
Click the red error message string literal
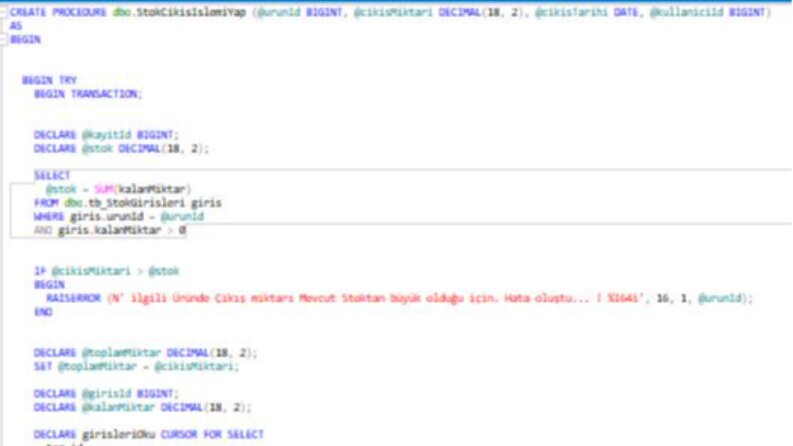pos(378,298)
